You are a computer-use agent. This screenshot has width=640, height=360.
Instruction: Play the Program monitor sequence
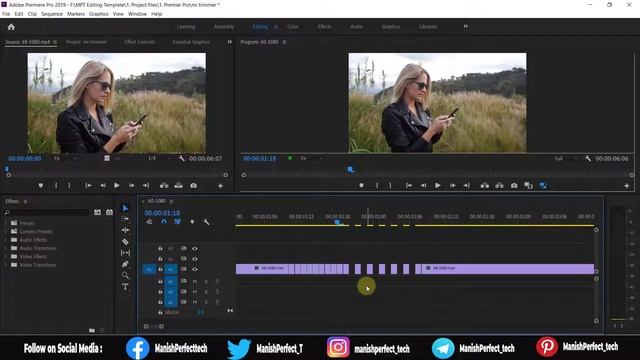(438, 186)
